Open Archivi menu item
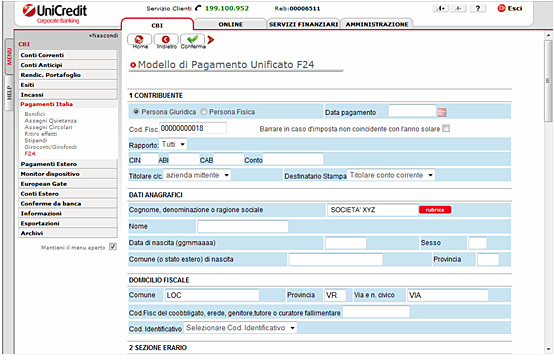This screenshot has width=554, height=360. (x=67, y=233)
